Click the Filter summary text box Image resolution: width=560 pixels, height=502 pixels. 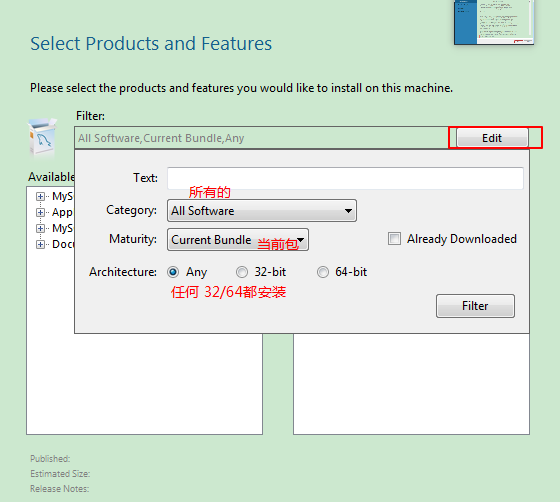pos(261,138)
